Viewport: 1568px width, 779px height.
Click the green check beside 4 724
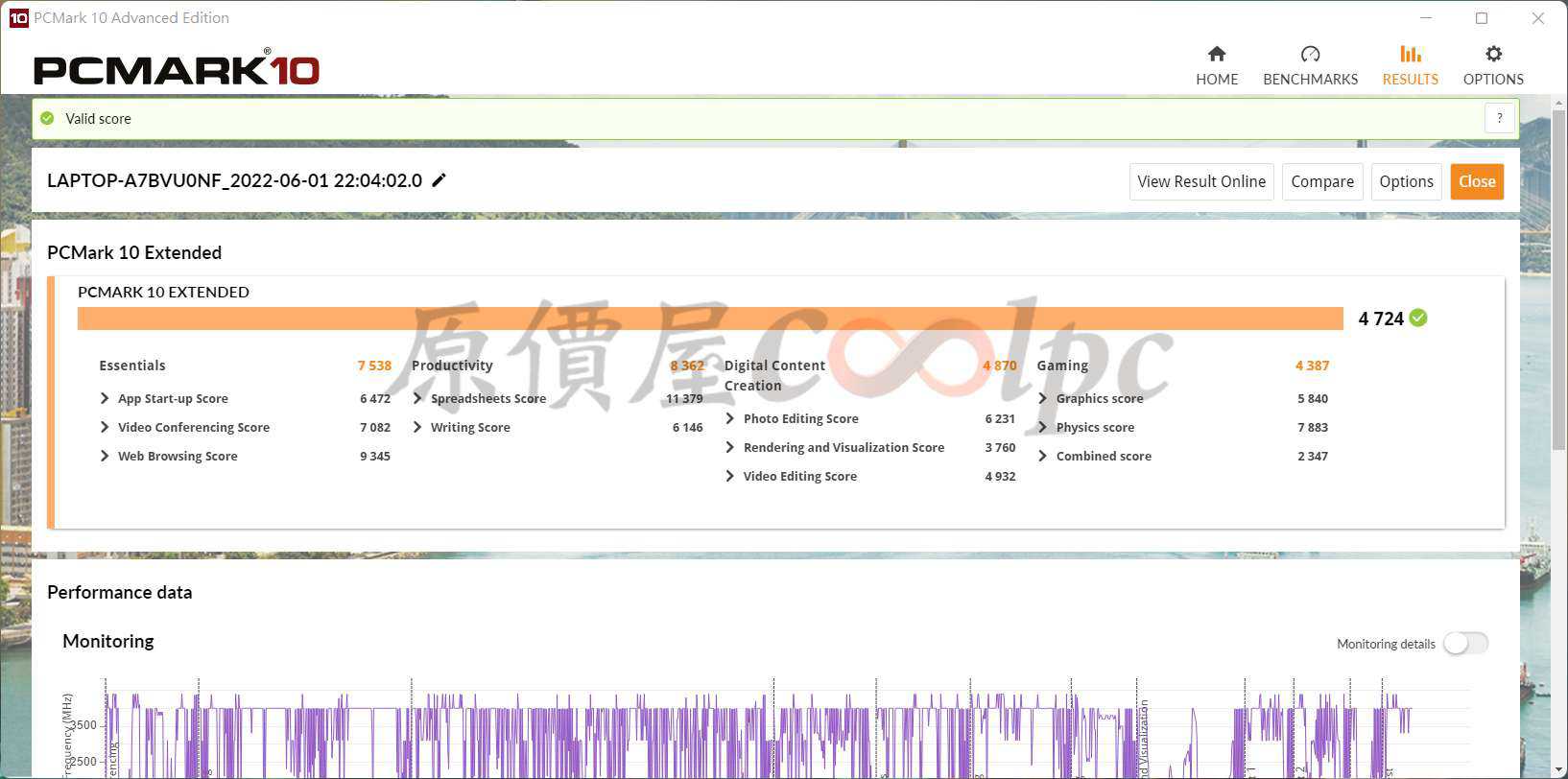pyautogui.click(x=1418, y=318)
